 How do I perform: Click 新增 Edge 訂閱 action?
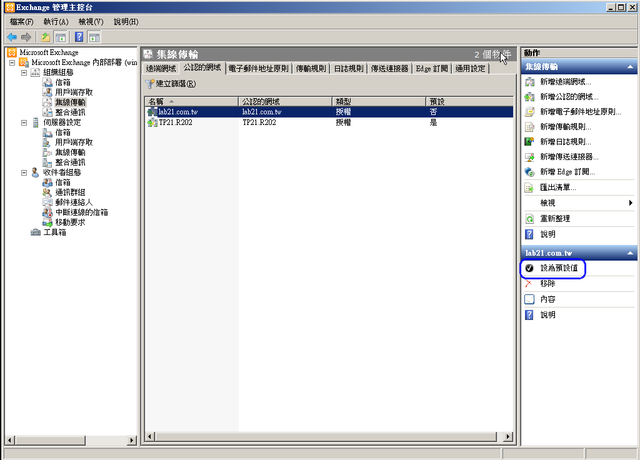(567, 172)
